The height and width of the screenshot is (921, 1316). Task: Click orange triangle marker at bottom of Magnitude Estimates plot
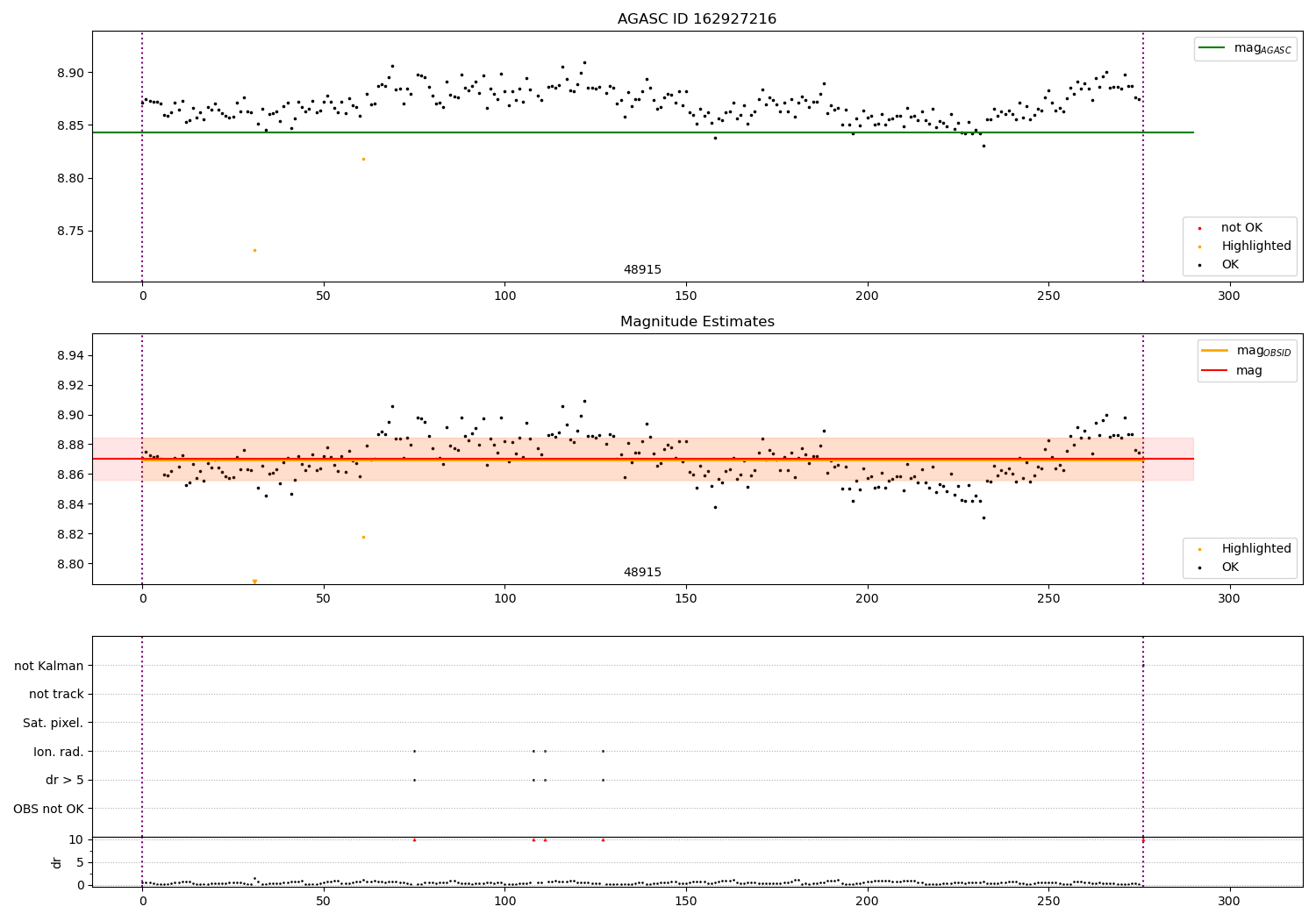[254, 582]
